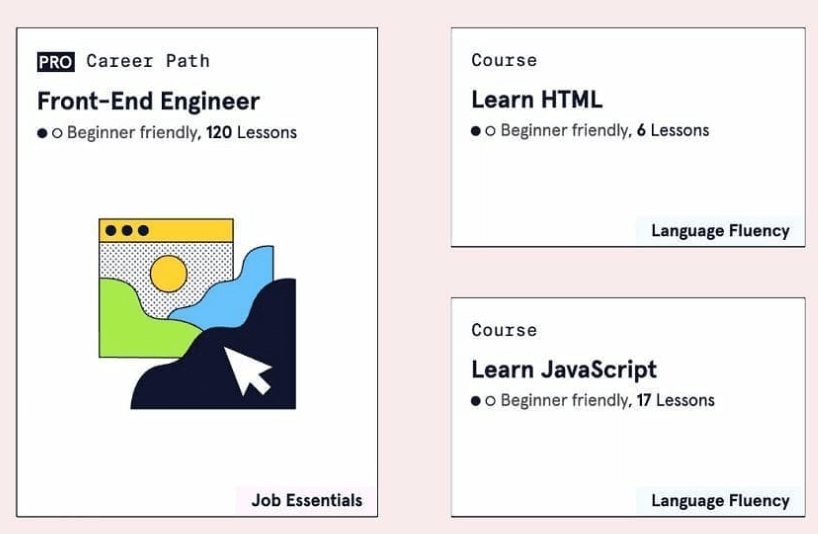Click the cursor arrow in the illustration
The height and width of the screenshot is (534, 818).
click(x=247, y=370)
